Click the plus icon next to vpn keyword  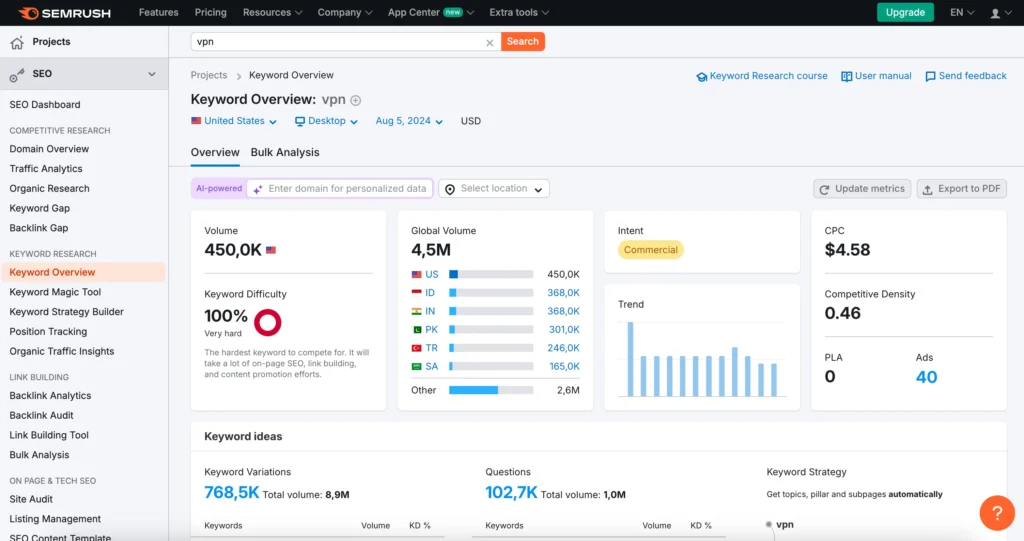[x=355, y=100]
